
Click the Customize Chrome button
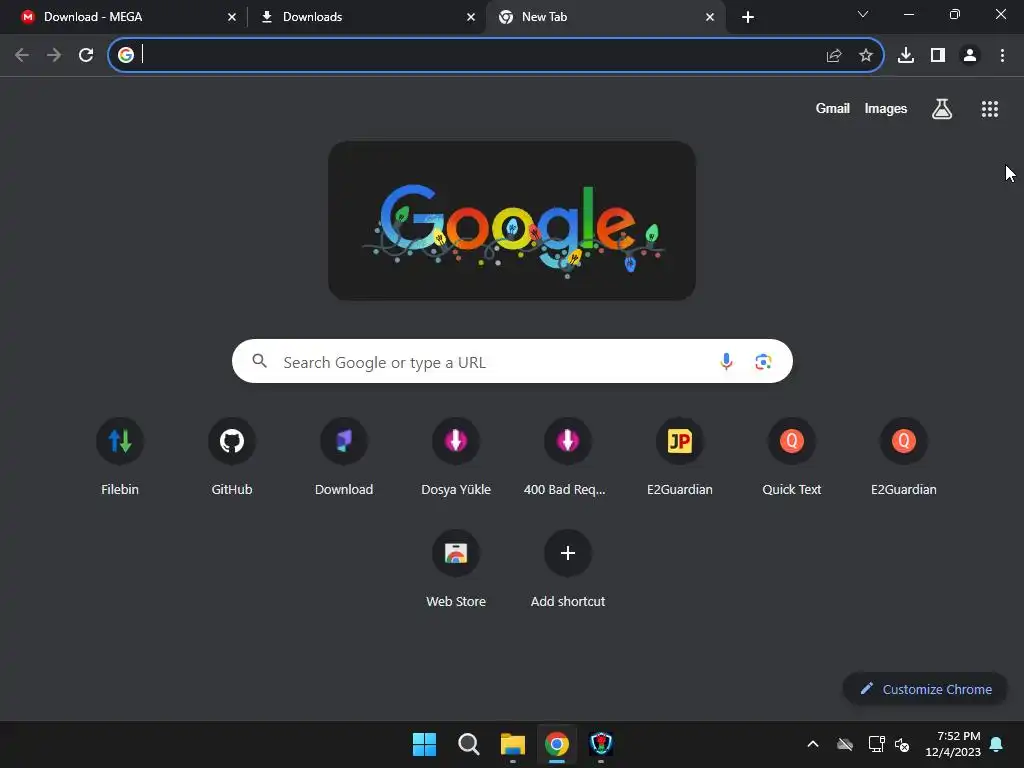925,689
